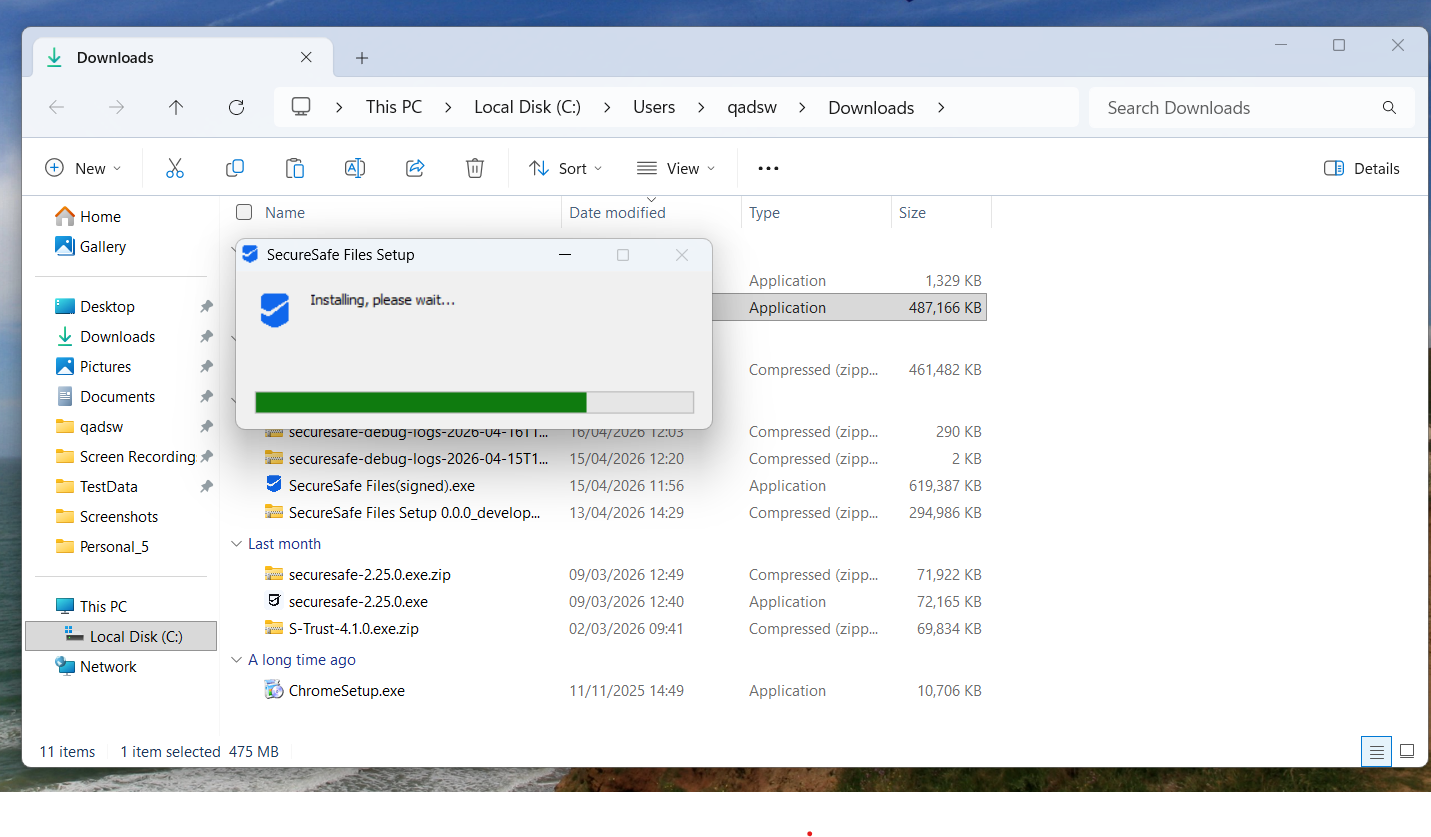Image resolution: width=1431 pixels, height=837 pixels.
Task: Open Network in navigation pane
Action: click(108, 666)
